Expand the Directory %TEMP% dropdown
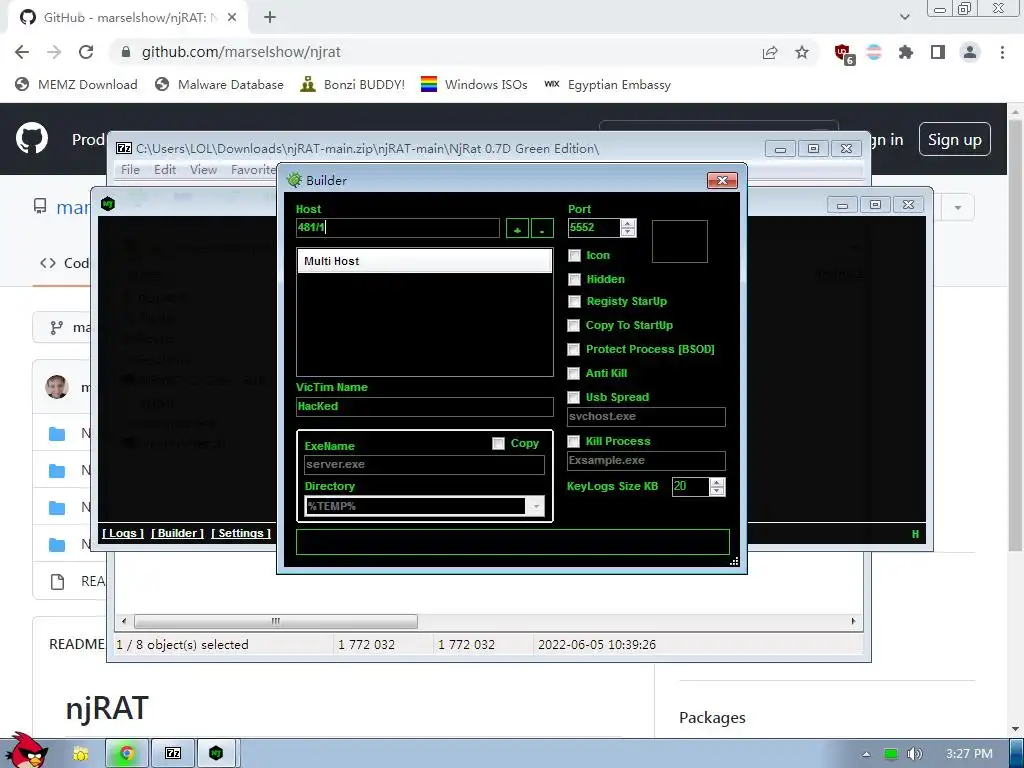This screenshot has width=1024, height=768. 536,506
